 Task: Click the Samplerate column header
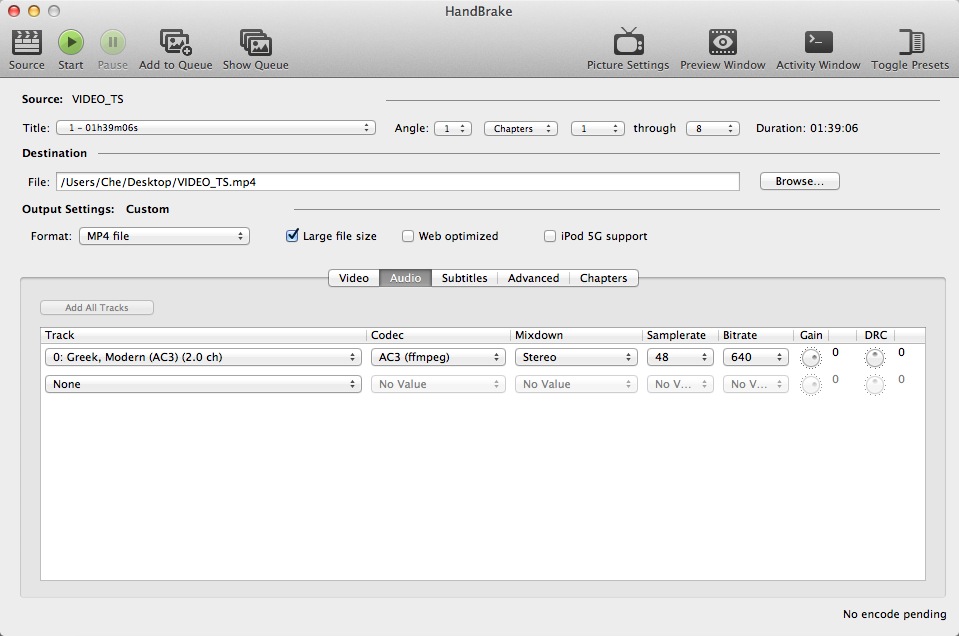point(680,335)
